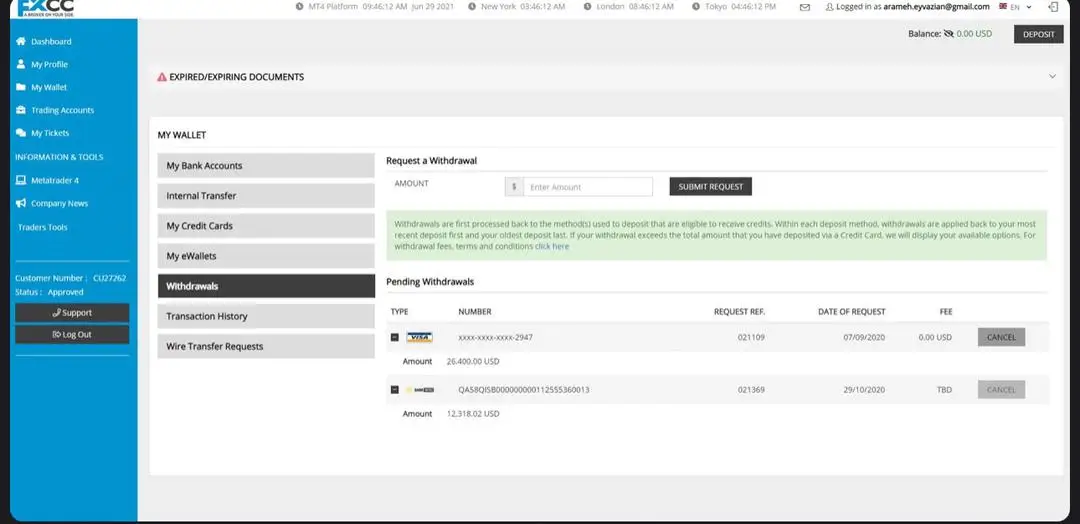Open the Internal Transfer tab
The image size is (1080, 524).
coord(266,196)
